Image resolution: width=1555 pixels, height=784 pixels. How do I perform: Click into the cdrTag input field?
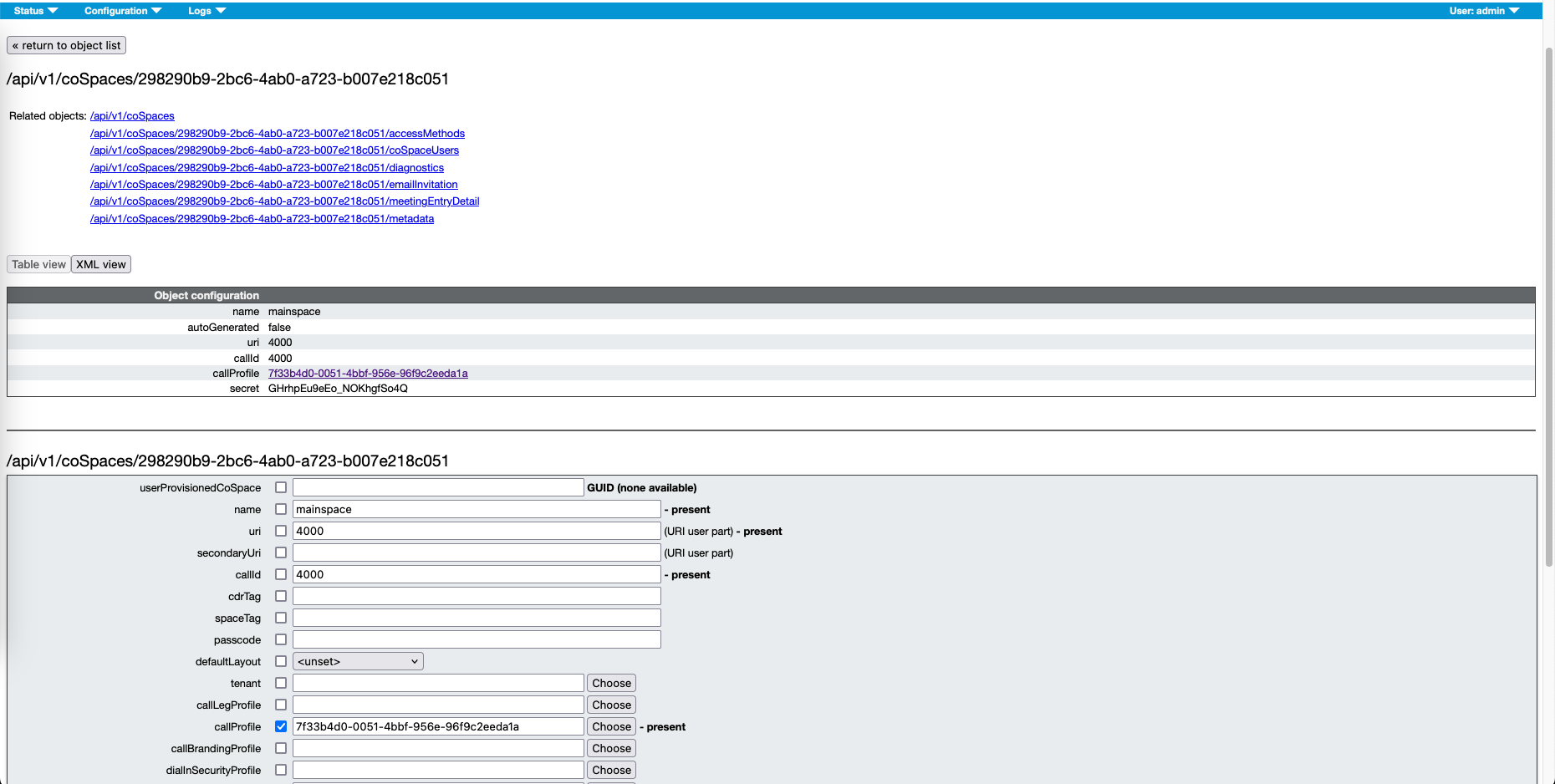point(477,596)
